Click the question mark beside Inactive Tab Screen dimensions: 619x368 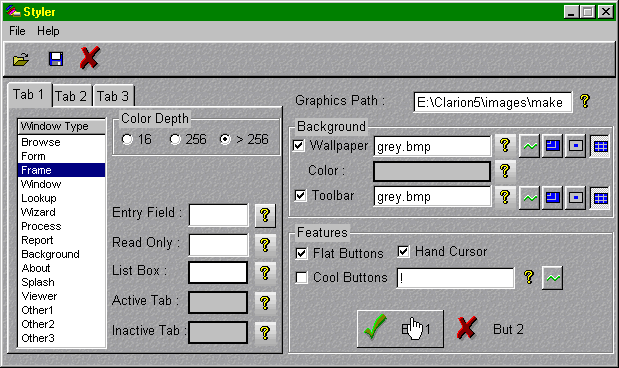[x=265, y=332]
